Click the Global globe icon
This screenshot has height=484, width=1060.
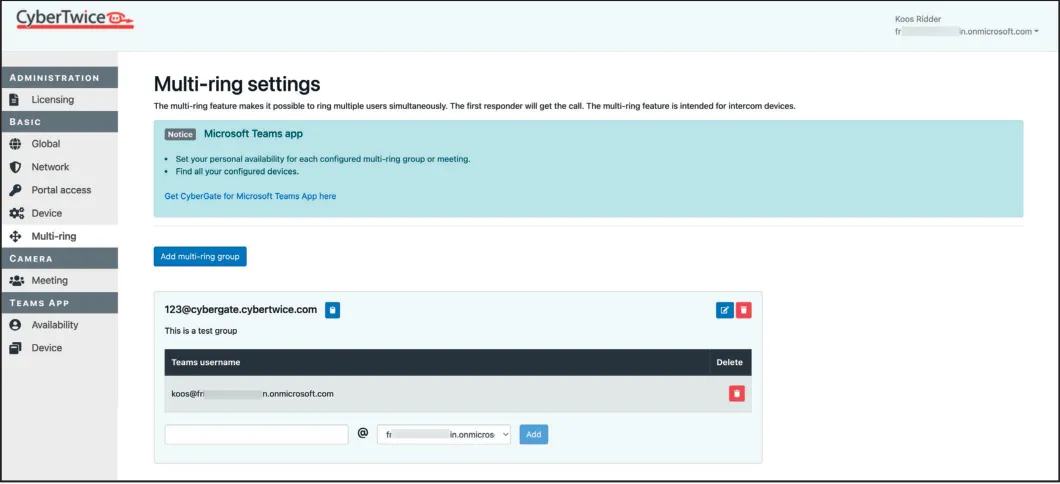pos(16,143)
